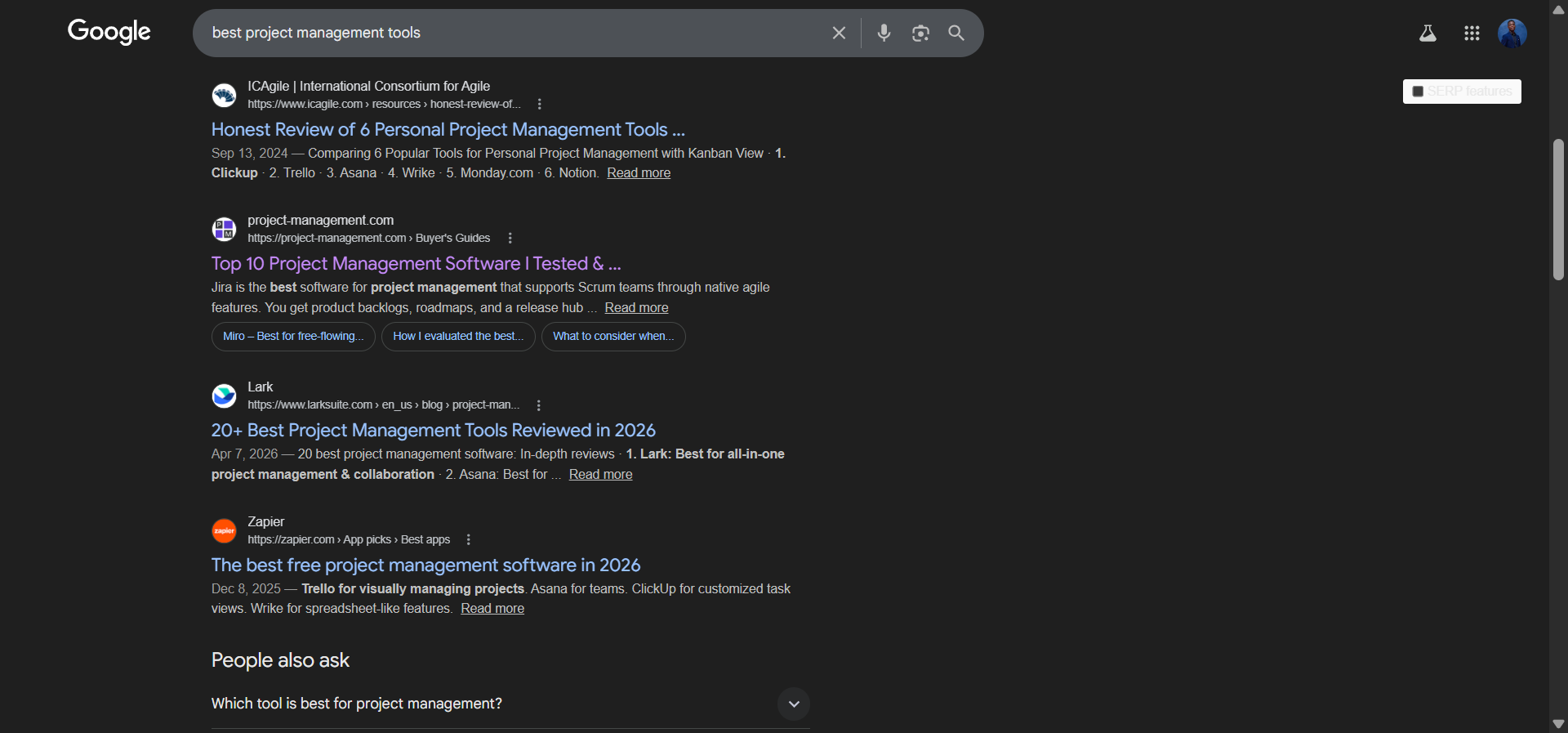Image resolution: width=1568 pixels, height=733 pixels.
Task: Select the 'How I evaluated the best...' chip
Action: pos(458,337)
